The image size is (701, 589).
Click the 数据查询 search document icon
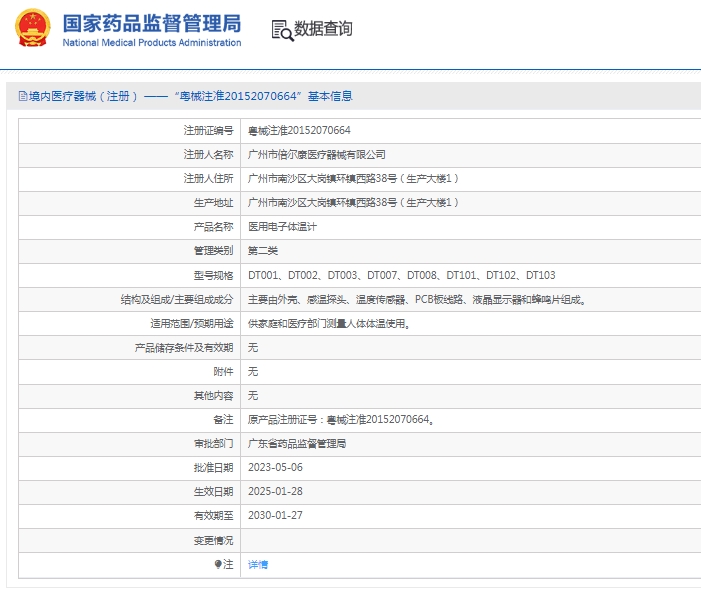point(282,30)
